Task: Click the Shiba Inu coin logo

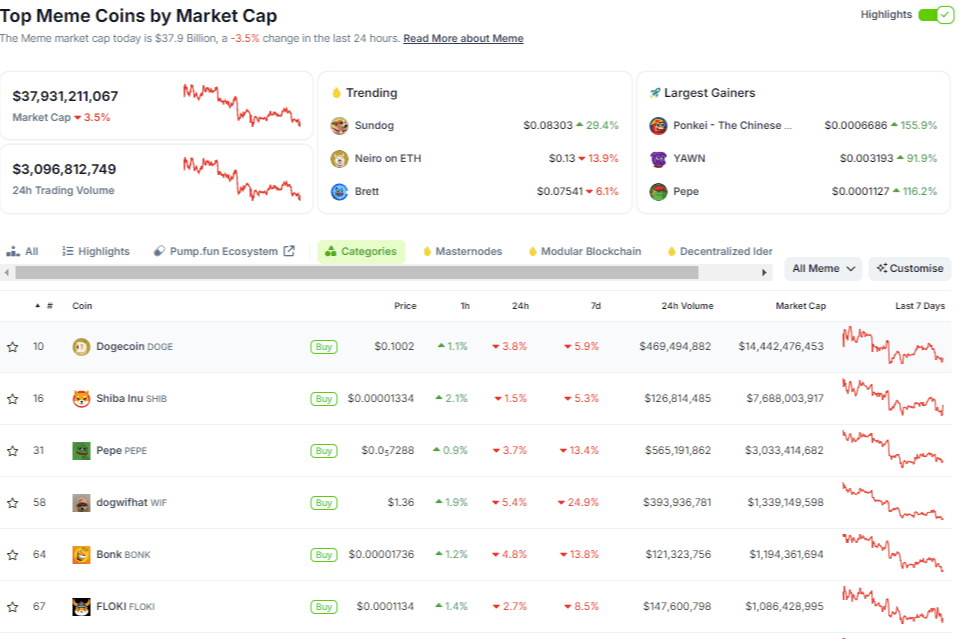Action: tap(81, 399)
